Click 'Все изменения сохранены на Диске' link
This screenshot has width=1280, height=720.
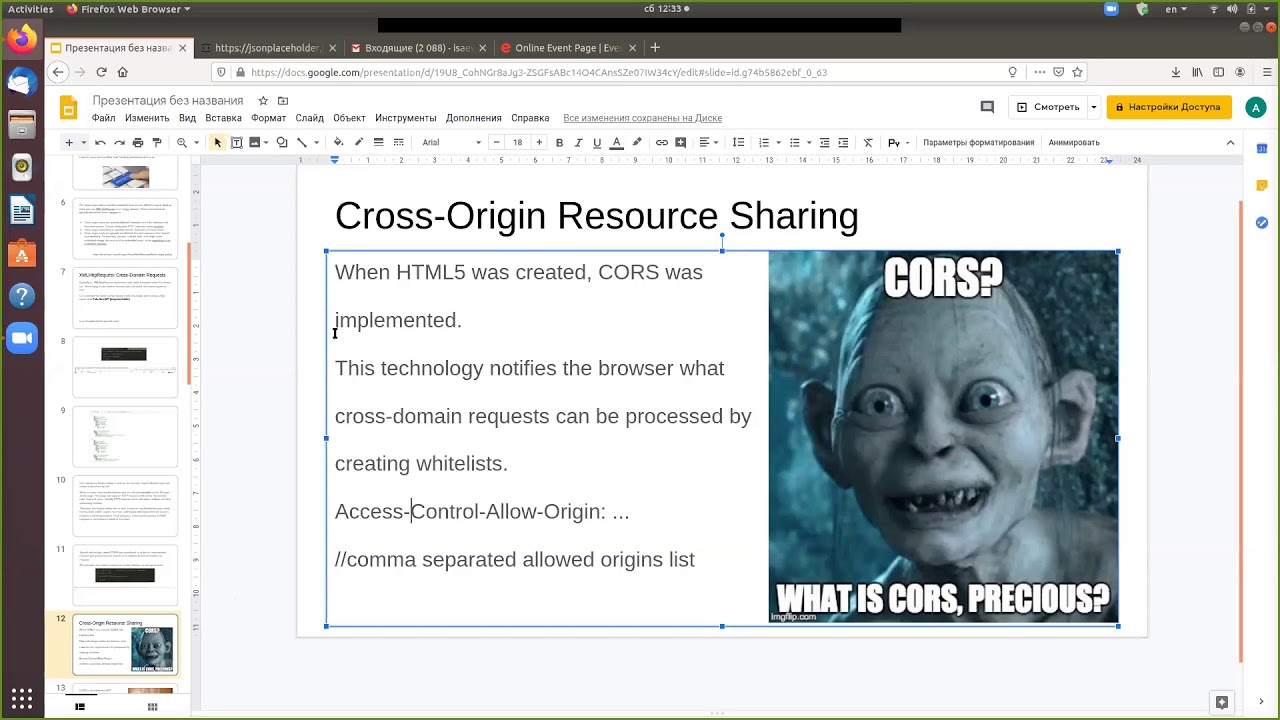click(642, 118)
